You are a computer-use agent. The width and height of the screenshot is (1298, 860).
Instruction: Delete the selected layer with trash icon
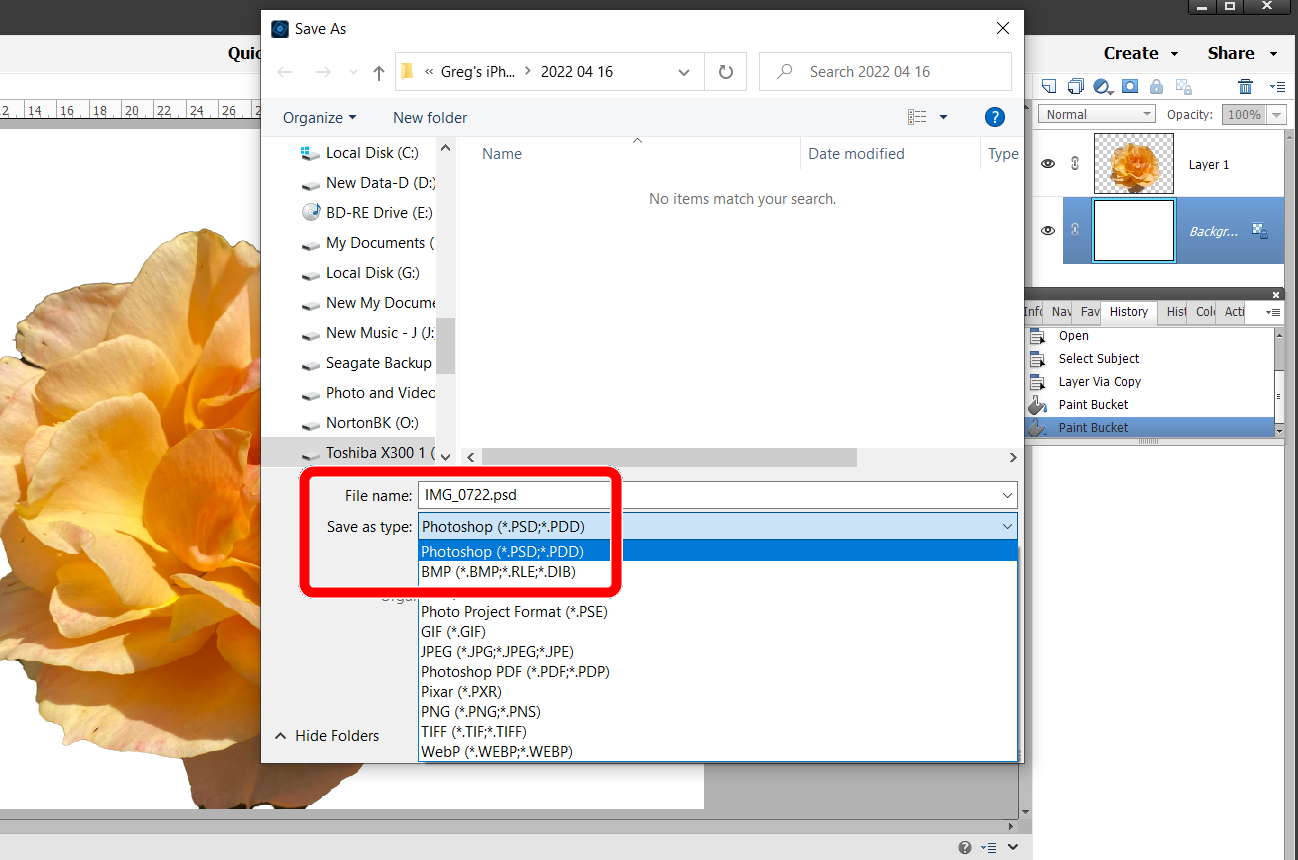[x=1246, y=87]
